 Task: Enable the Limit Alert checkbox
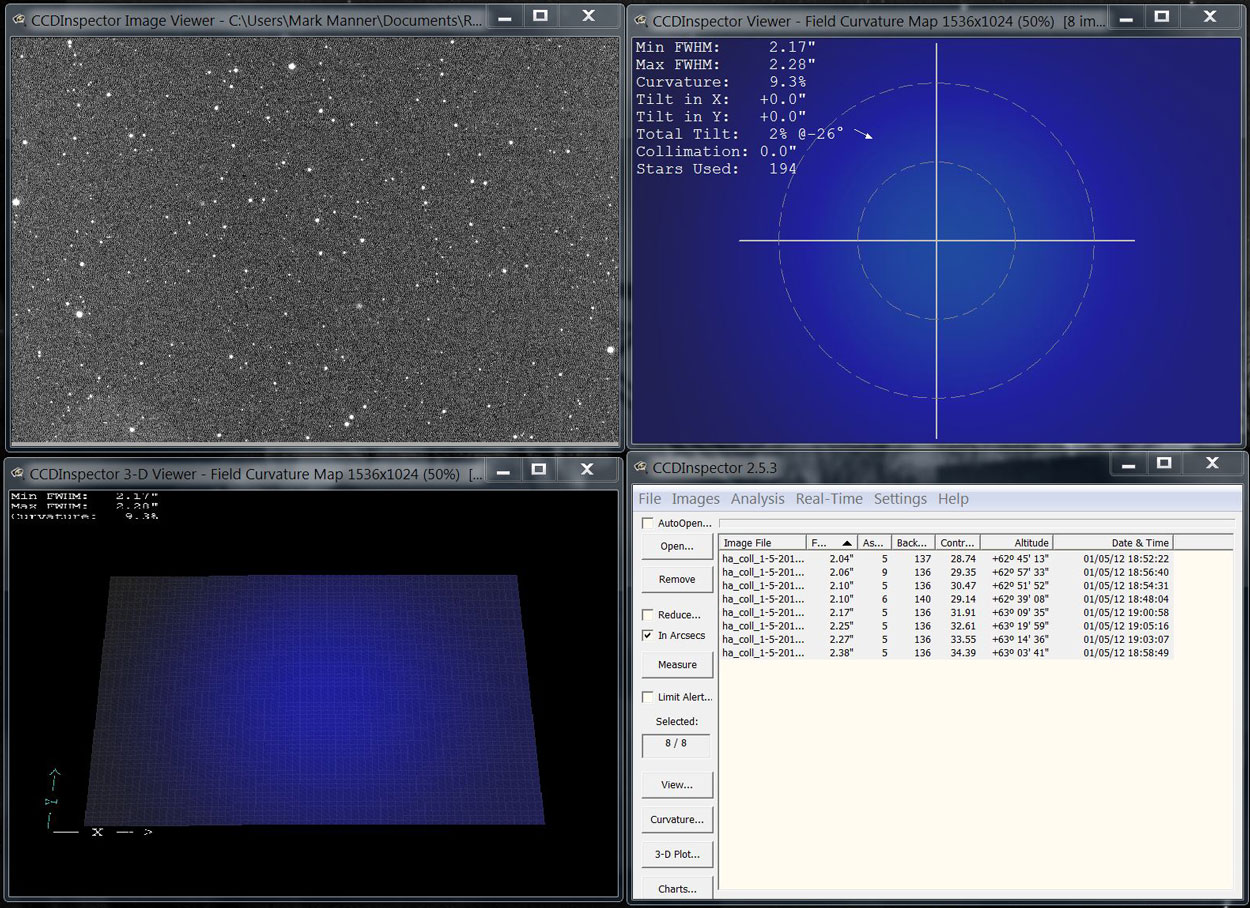click(648, 697)
